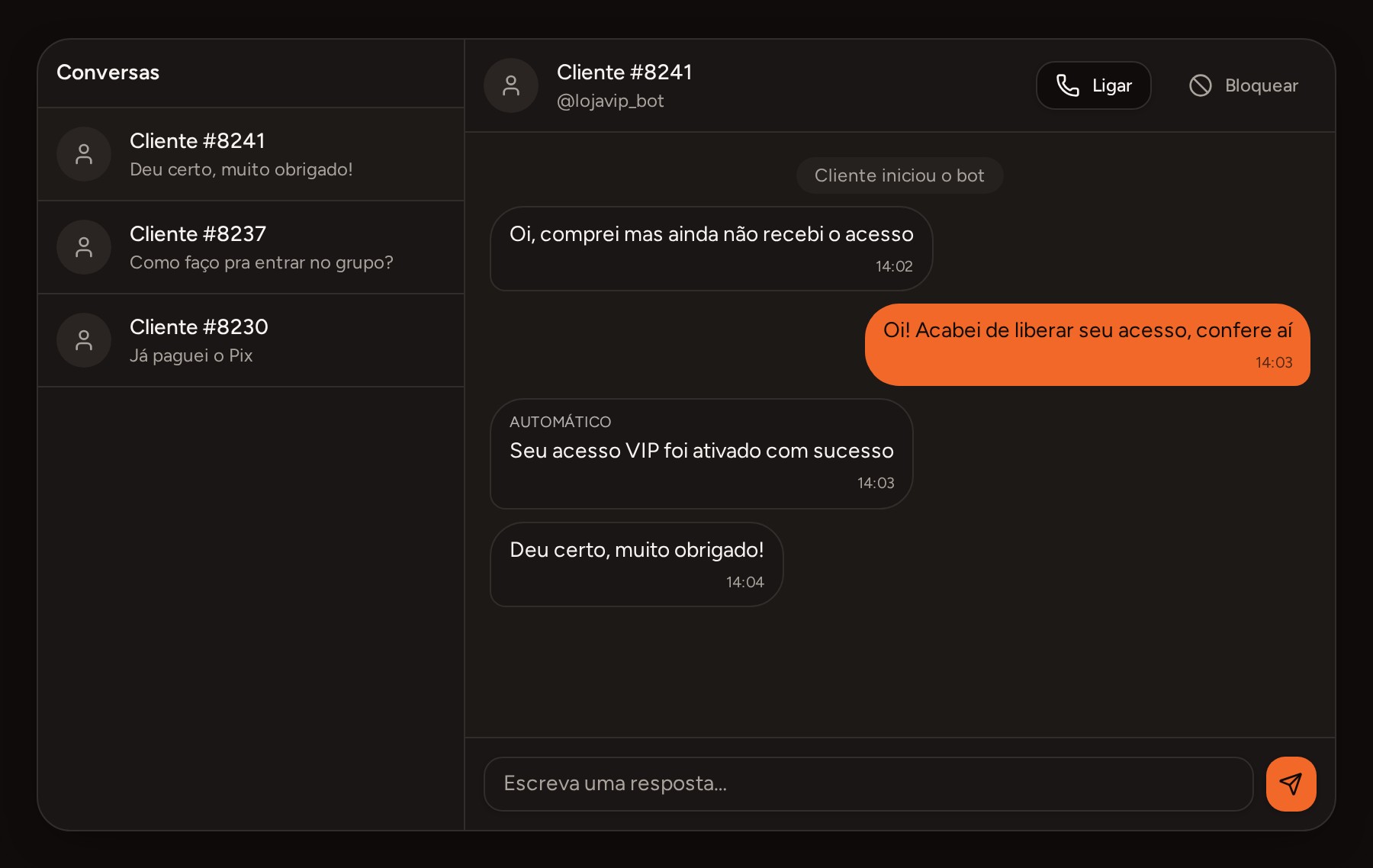Click the 'Cliente #8230' name in the list
1373x868 pixels.
point(198,326)
